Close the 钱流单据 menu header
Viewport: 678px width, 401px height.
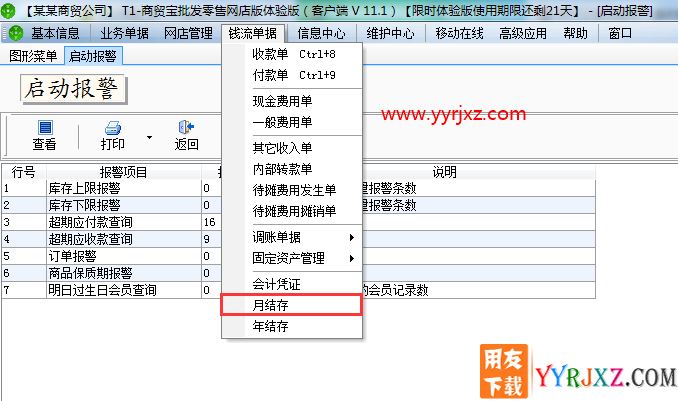pos(253,33)
